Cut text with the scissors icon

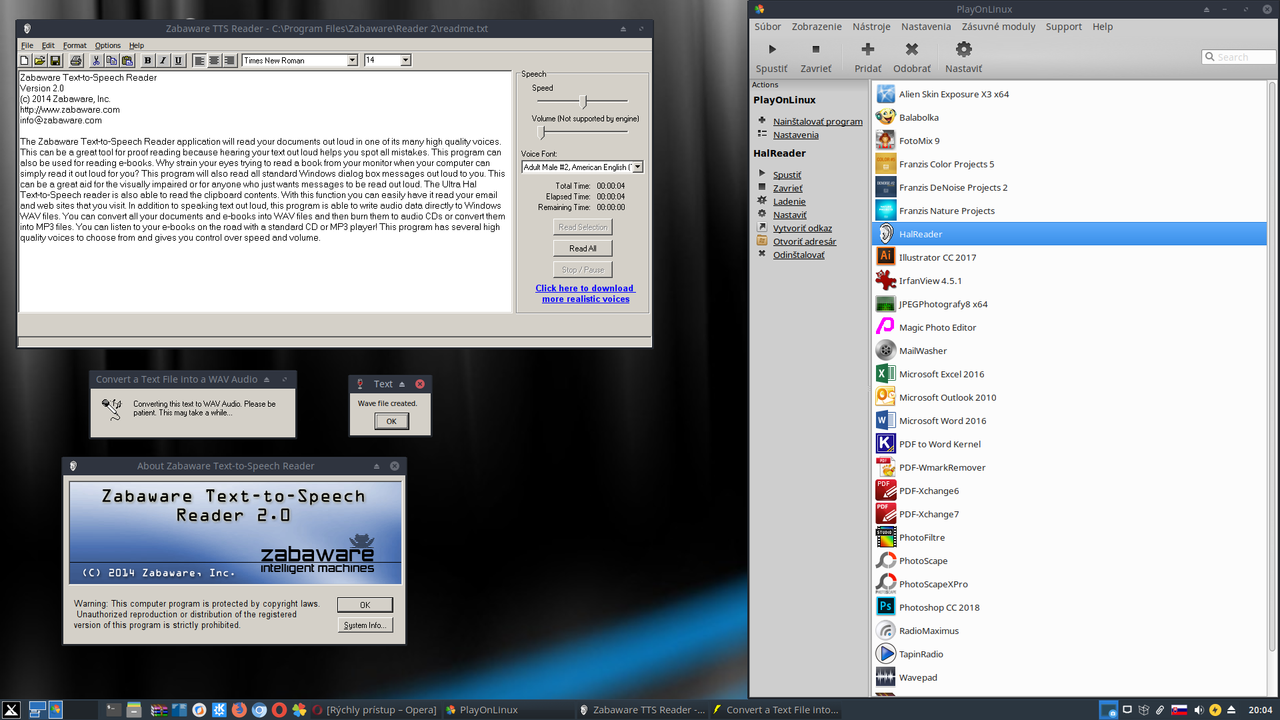click(96, 60)
